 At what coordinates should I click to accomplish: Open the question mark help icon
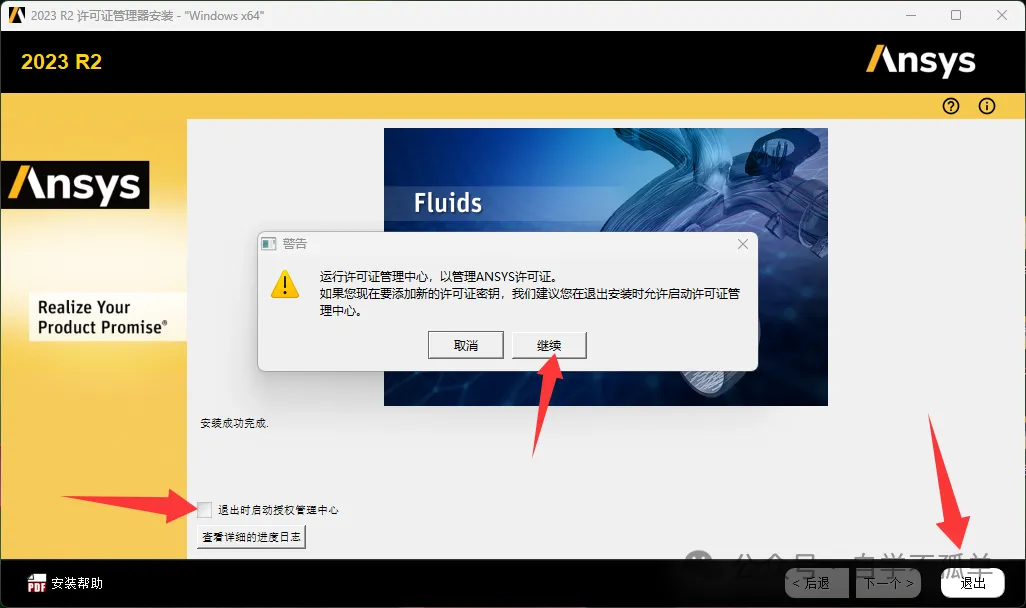[951, 106]
